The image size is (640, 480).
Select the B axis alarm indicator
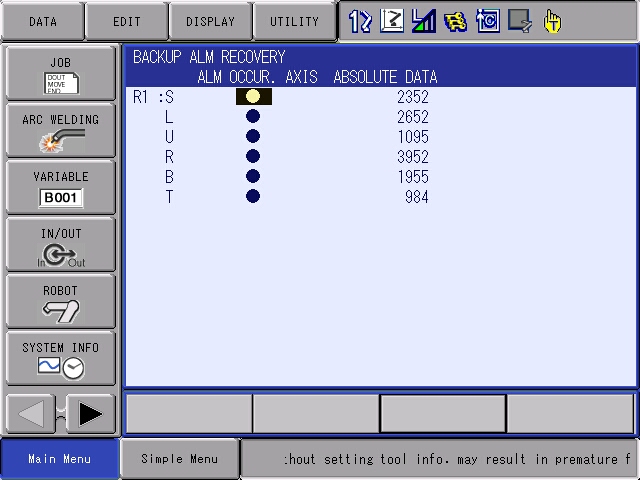point(253,176)
